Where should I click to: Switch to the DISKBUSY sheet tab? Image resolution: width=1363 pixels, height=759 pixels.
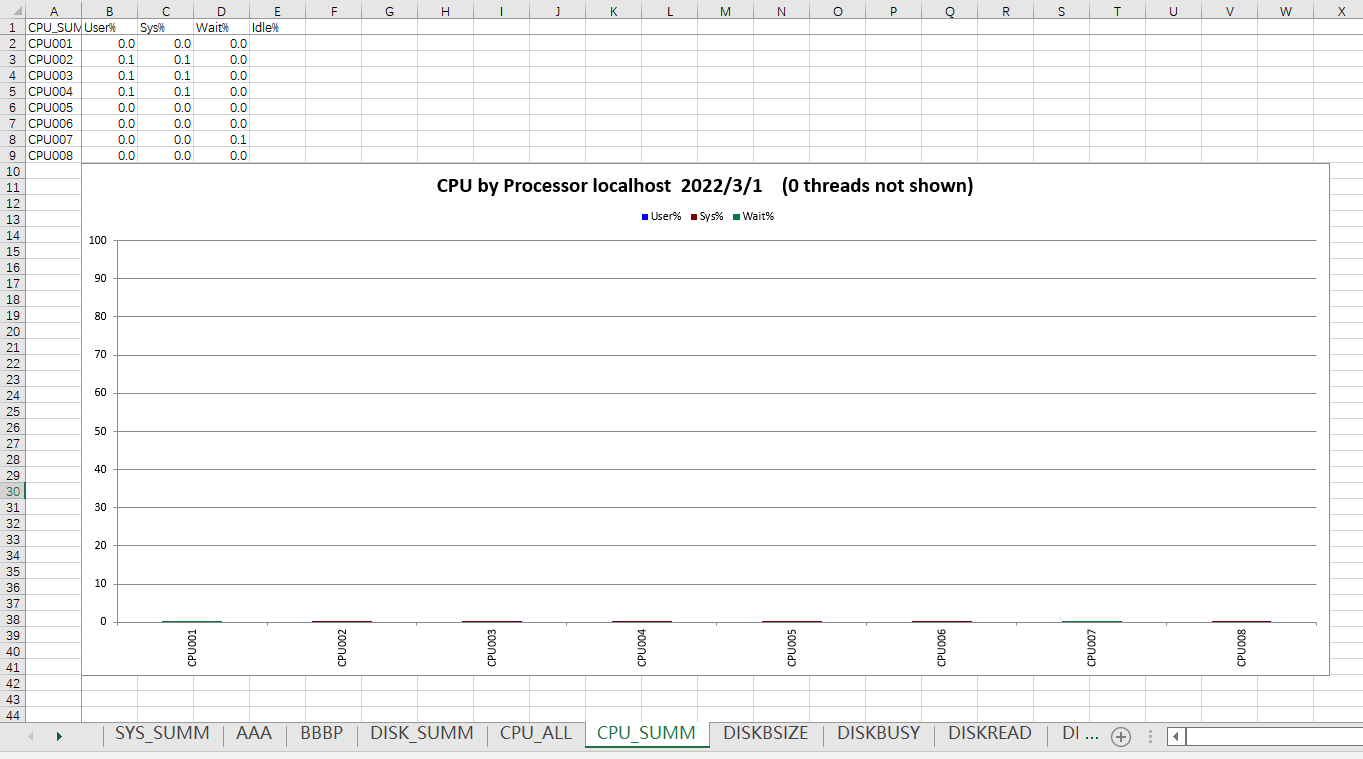(878, 734)
